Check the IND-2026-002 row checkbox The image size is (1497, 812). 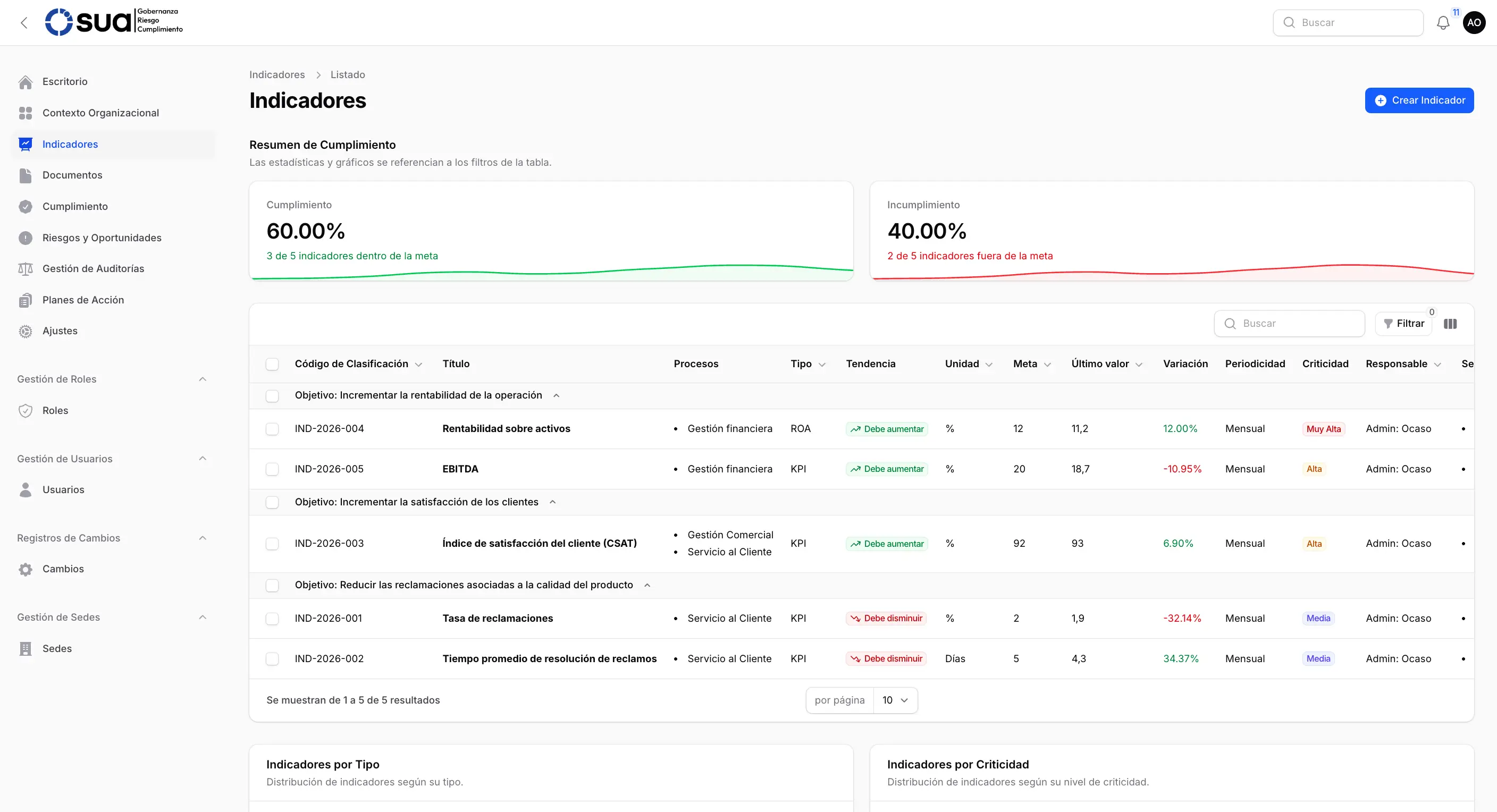point(272,658)
